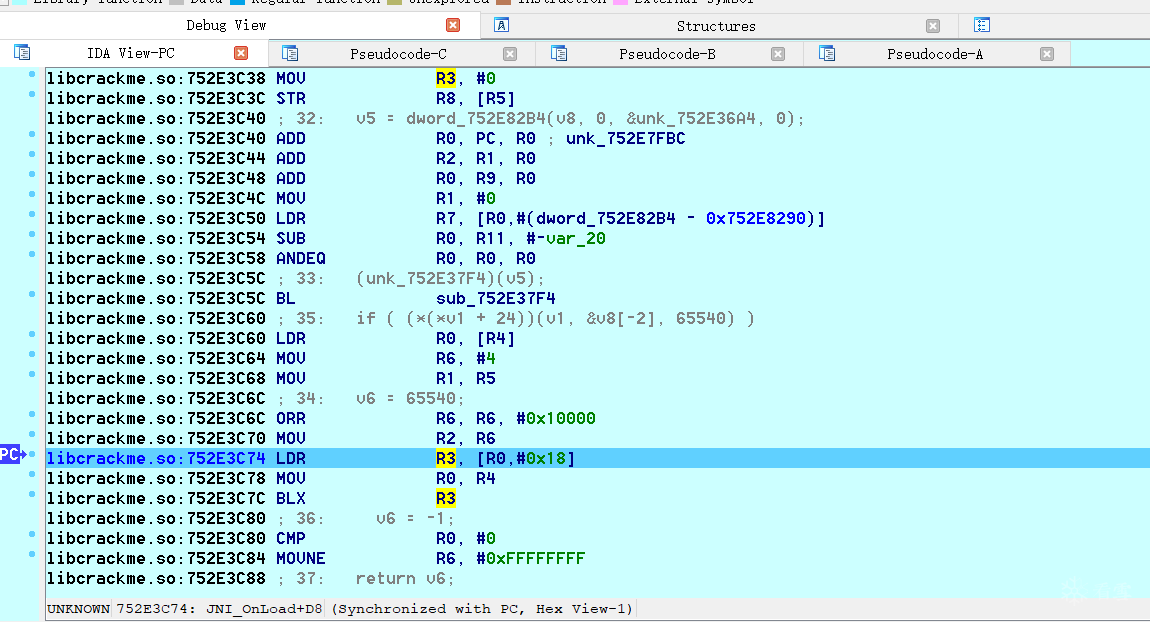Click the IDA View-PC tab icon
1150x622 pixels.
tap(22, 53)
